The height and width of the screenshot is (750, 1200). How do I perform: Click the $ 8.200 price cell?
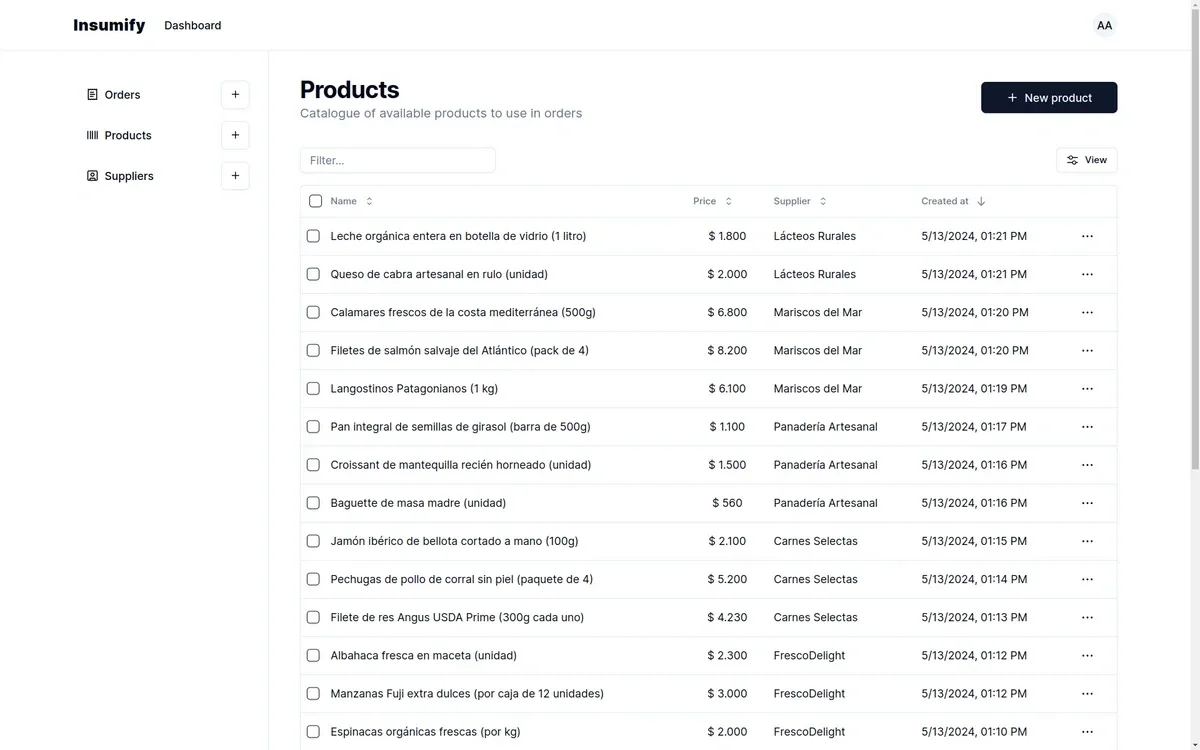coord(727,350)
